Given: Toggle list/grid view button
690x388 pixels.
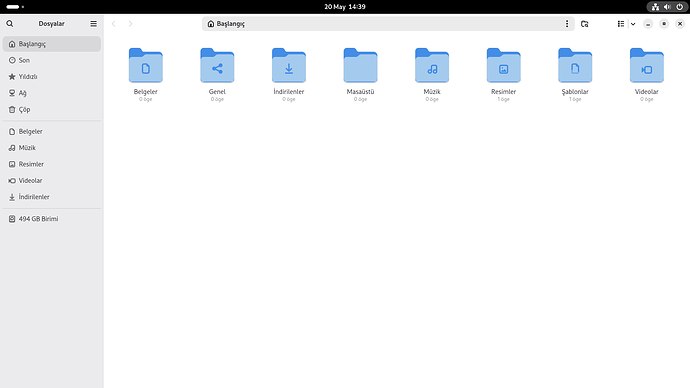Looking at the screenshot, I should pos(620,24).
